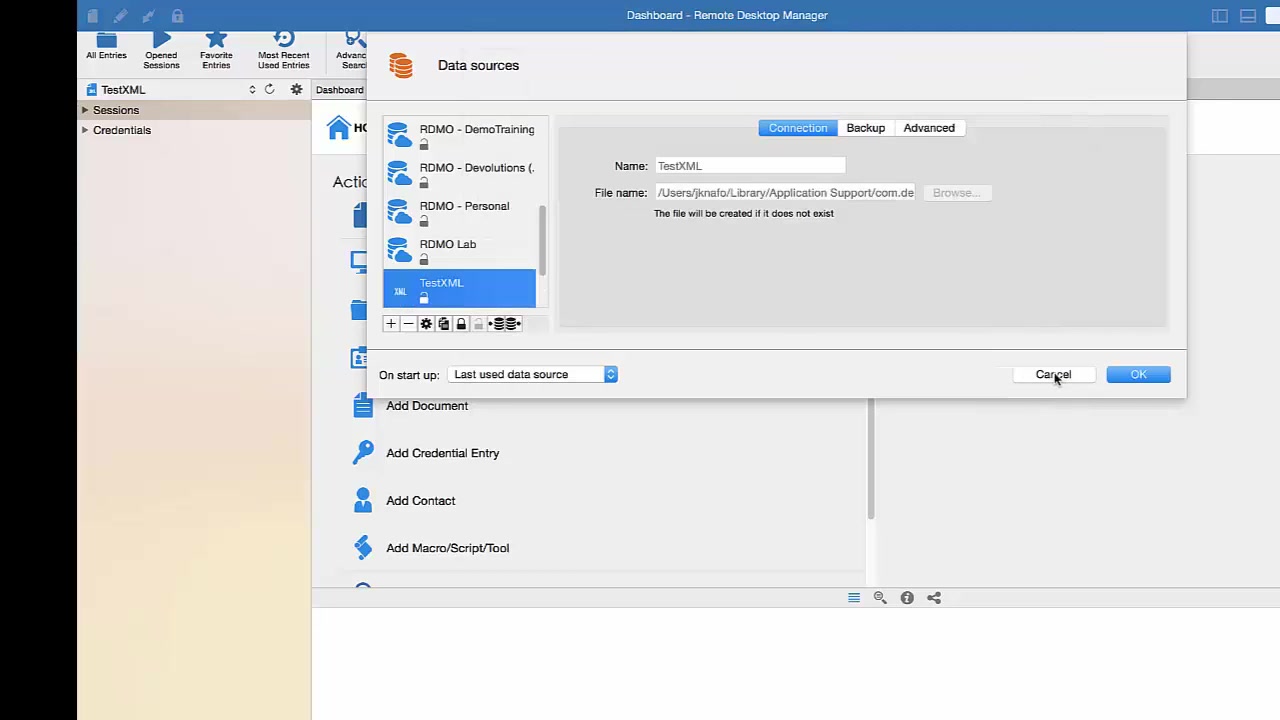1280x720 pixels.
Task: Click the minus icon to remove the data source
Action: (408, 323)
